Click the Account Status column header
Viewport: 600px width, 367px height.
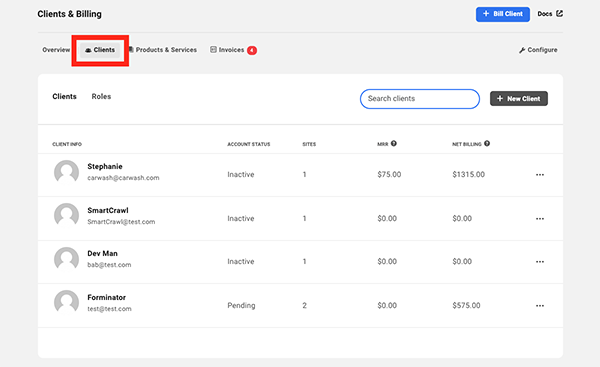coord(249,144)
